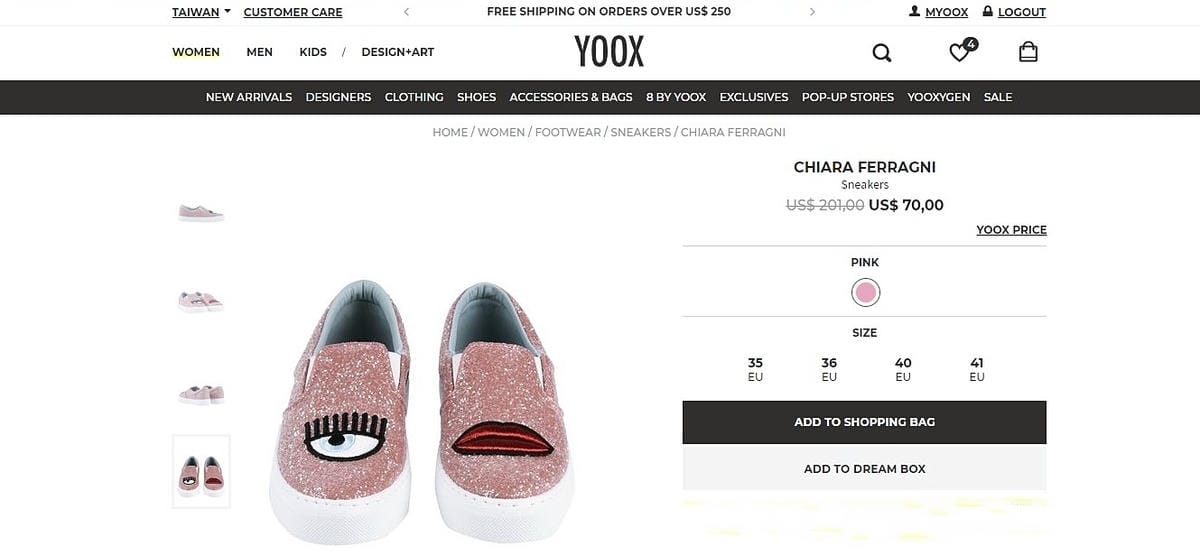
Task: Show next promo banner with right chevron
Action: tap(812, 12)
